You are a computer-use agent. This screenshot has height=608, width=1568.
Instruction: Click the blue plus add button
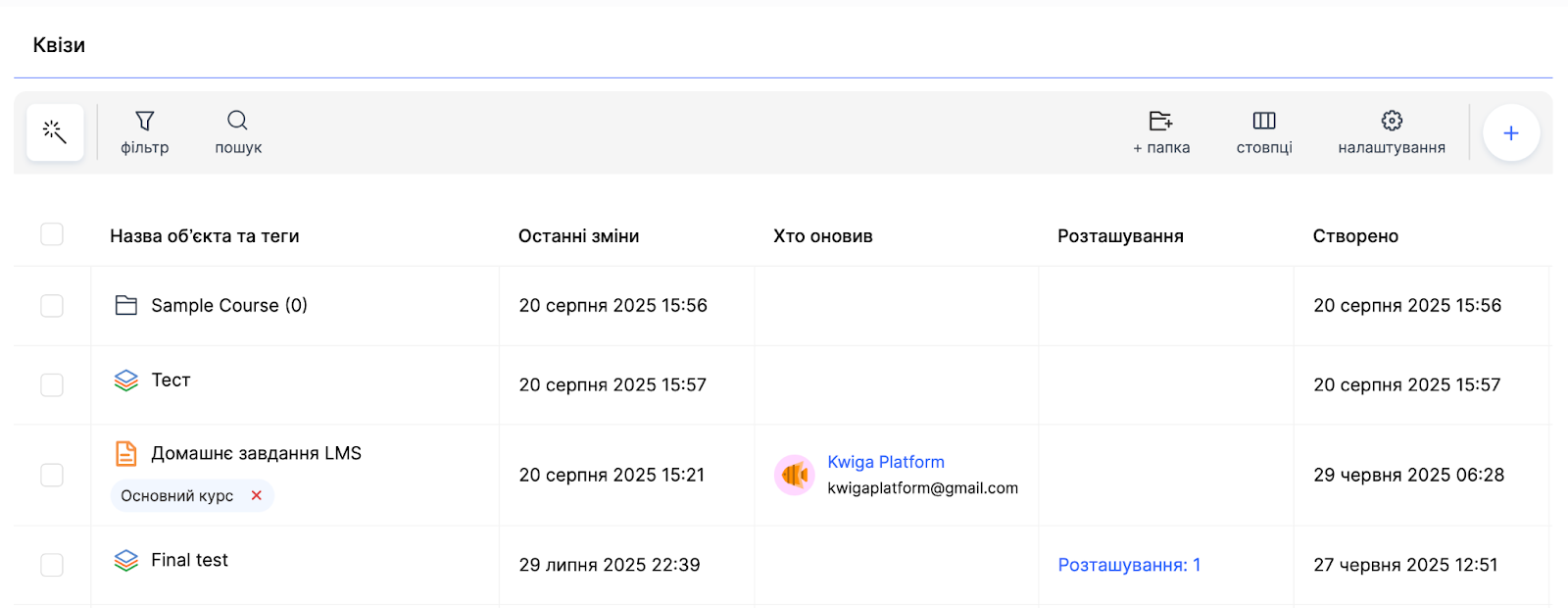point(1510,132)
